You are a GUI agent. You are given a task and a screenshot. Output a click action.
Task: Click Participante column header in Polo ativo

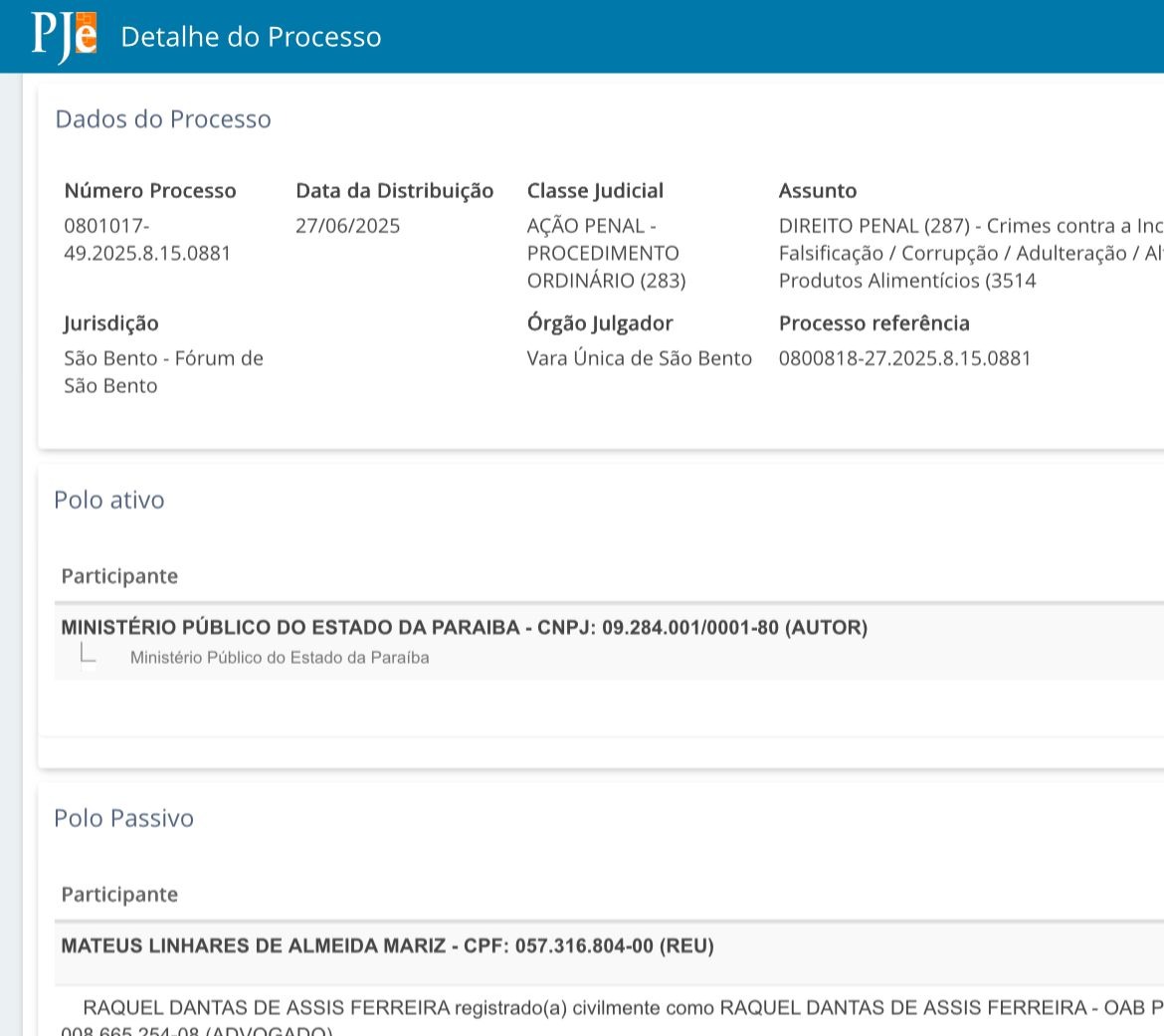click(119, 576)
